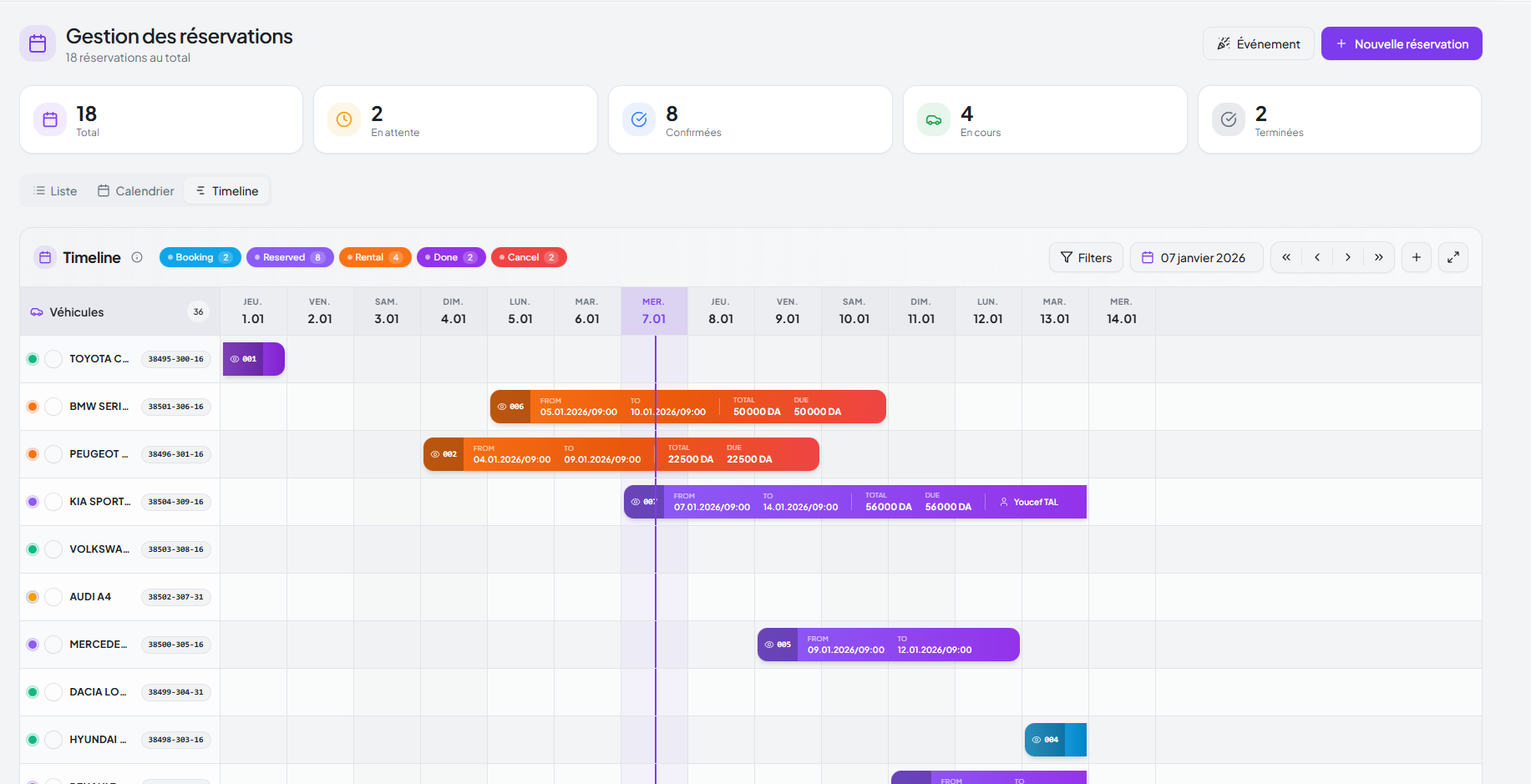
Task: Tick the Dacia Logan row checkbox
Action: 53,692
